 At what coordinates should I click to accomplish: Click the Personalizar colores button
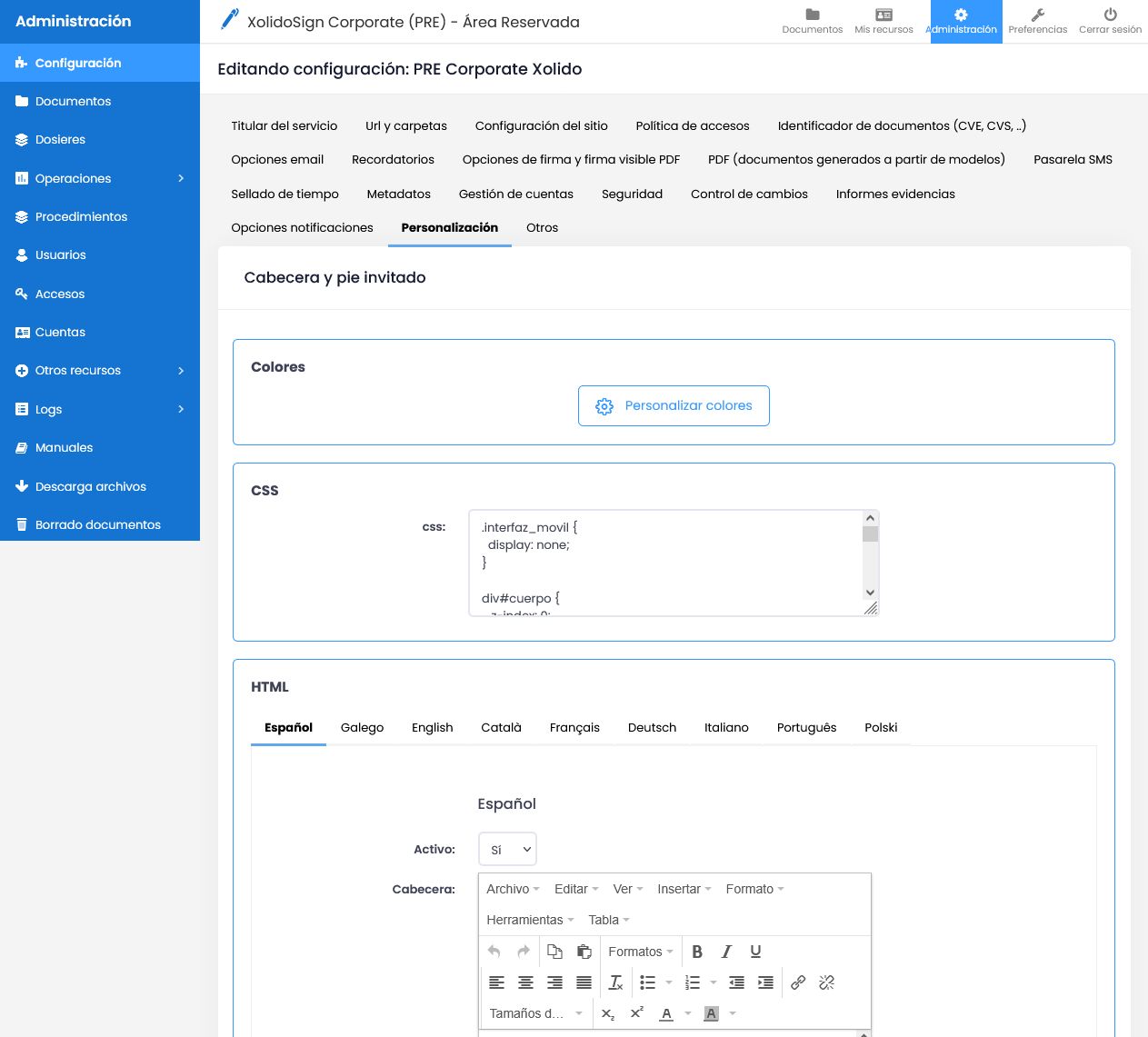[x=674, y=405]
